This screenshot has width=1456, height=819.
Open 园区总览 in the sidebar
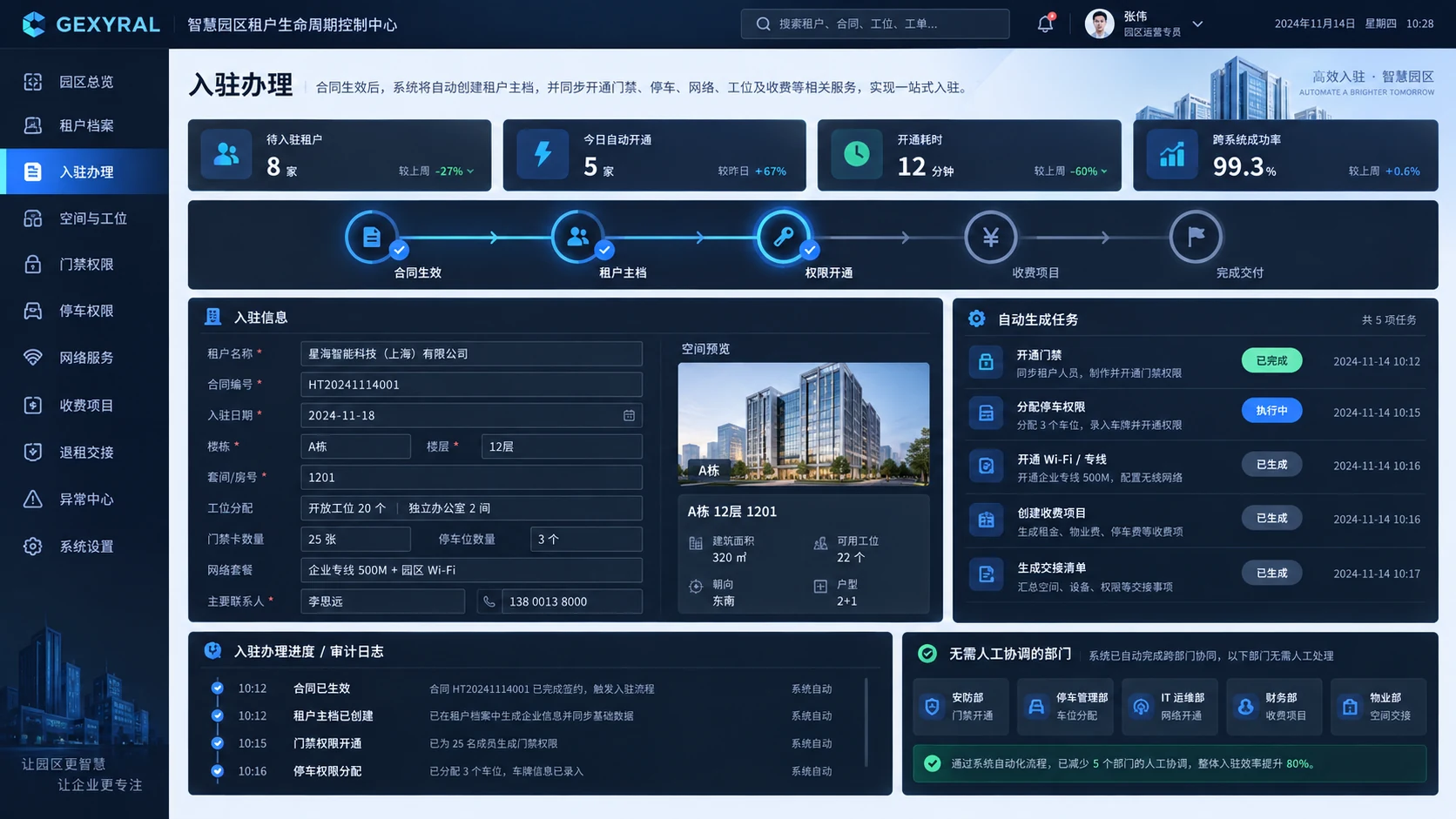click(84, 82)
